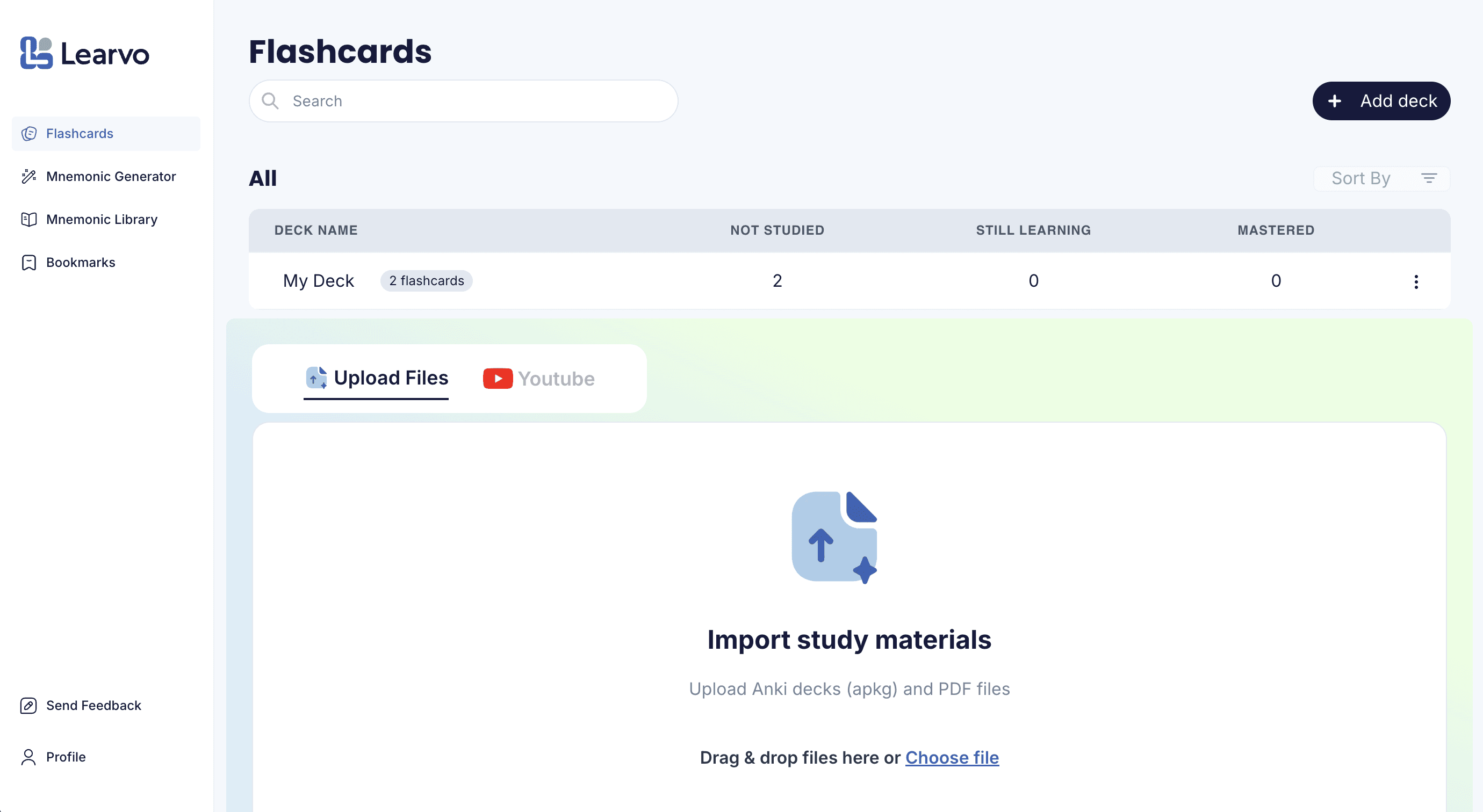Click the 2 flashcards badge
This screenshot has height=812, width=1483.
pyautogui.click(x=426, y=281)
